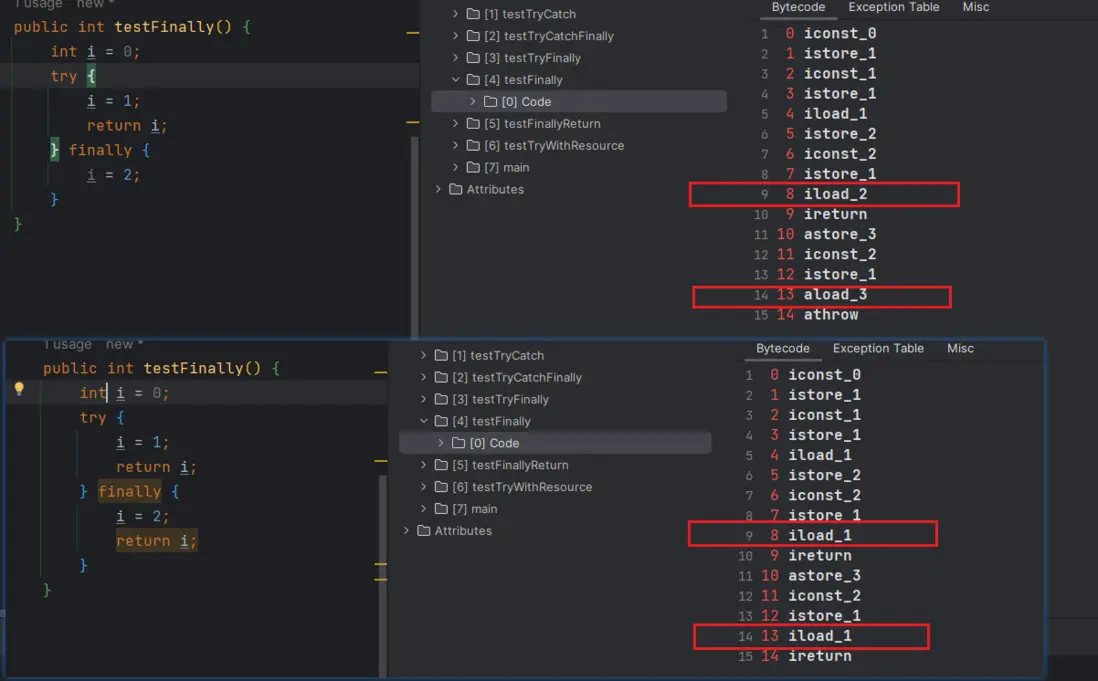Click 'i = 2;' line in upper editor

coord(113,175)
